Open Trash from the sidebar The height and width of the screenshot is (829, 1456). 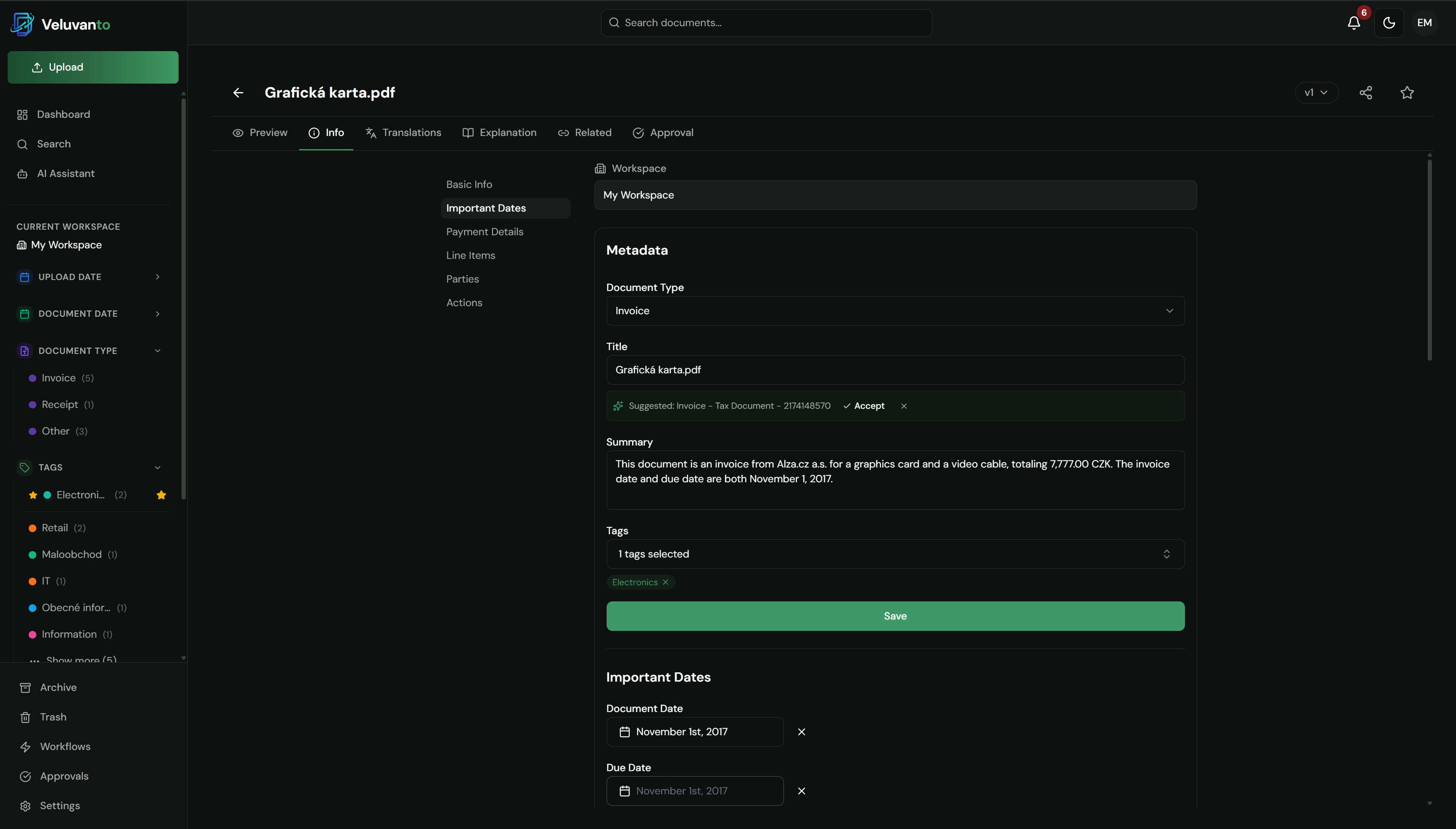point(53,717)
